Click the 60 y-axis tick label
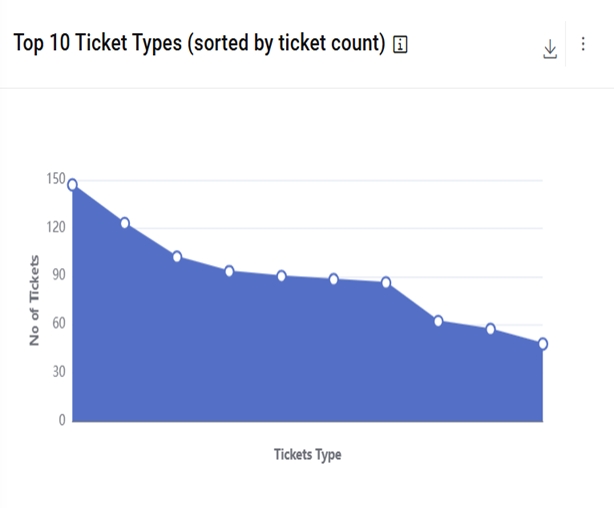 point(57,323)
